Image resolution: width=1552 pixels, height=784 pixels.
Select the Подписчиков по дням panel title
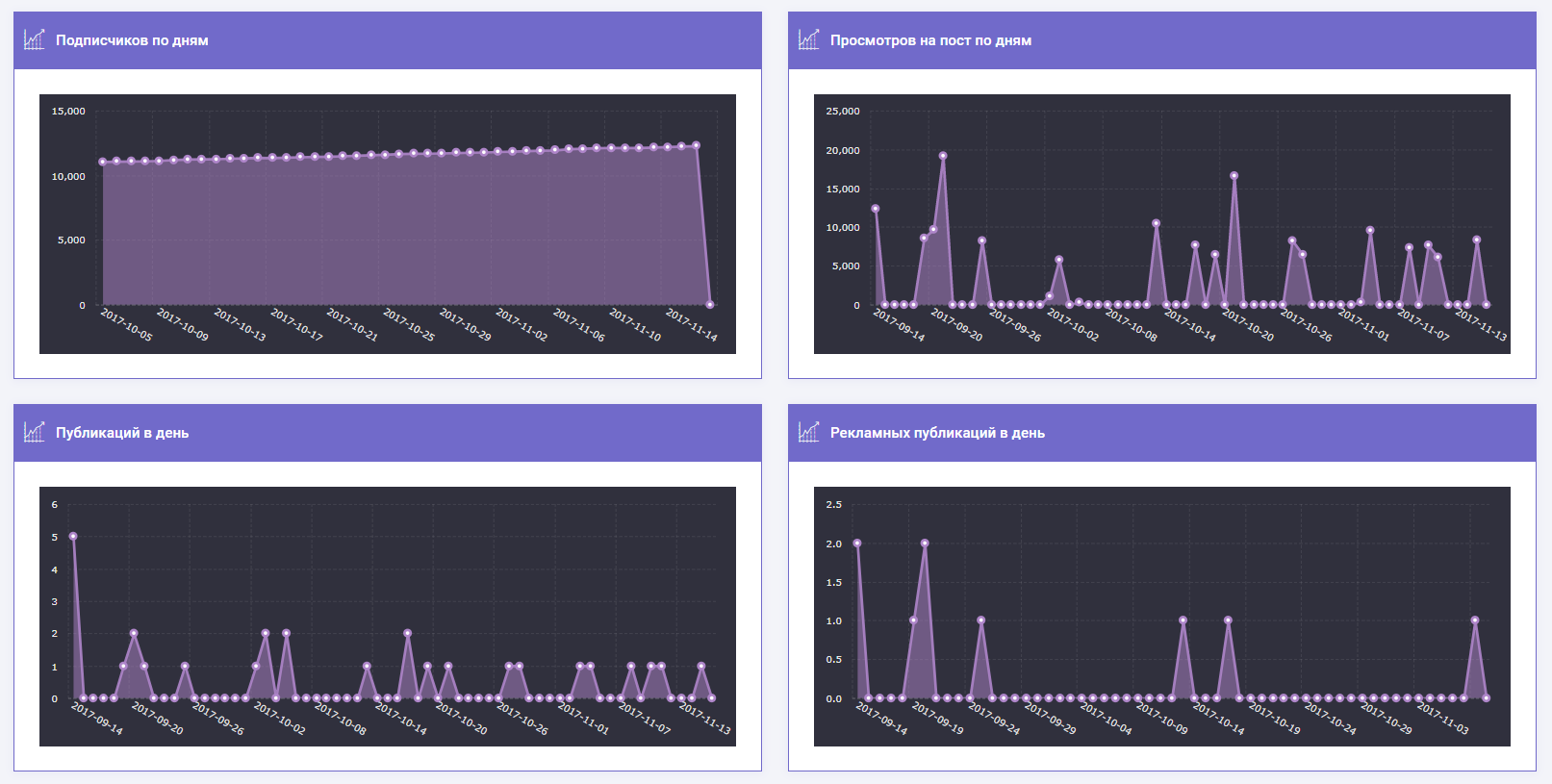pyautogui.click(x=132, y=40)
